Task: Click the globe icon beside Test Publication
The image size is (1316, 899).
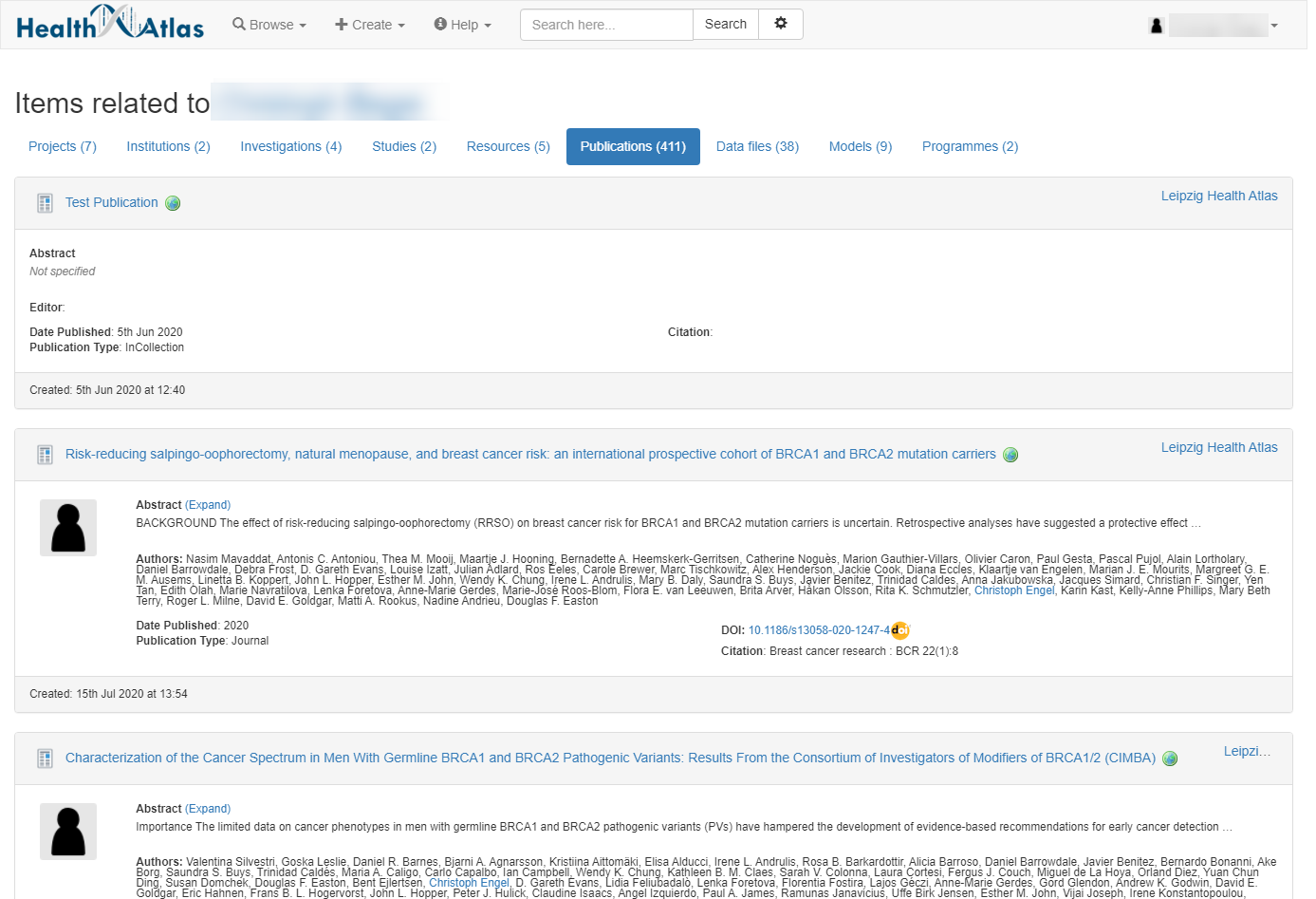Action: click(x=173, y=203)
